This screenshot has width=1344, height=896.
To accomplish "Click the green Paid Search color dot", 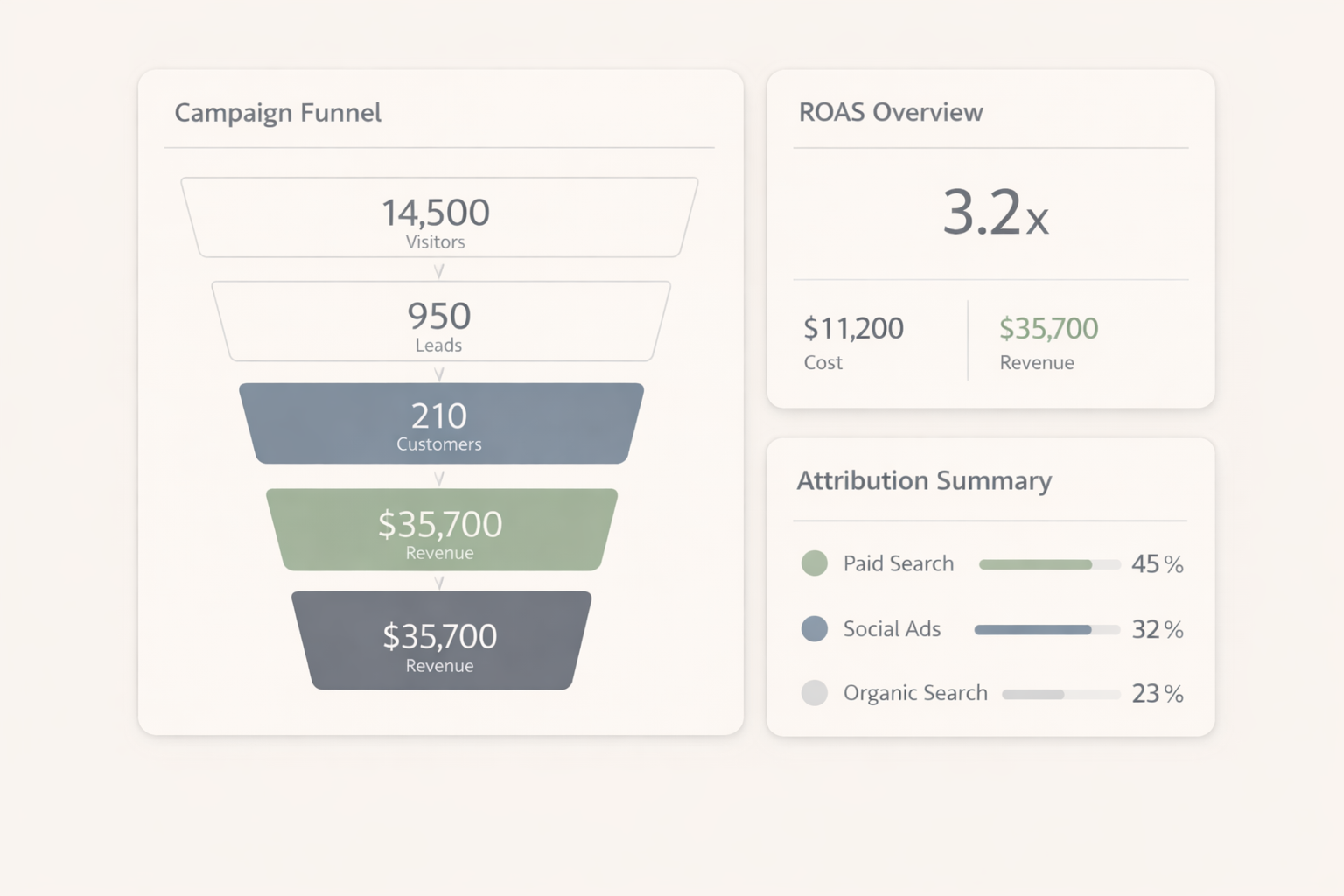I will [815, 563].
